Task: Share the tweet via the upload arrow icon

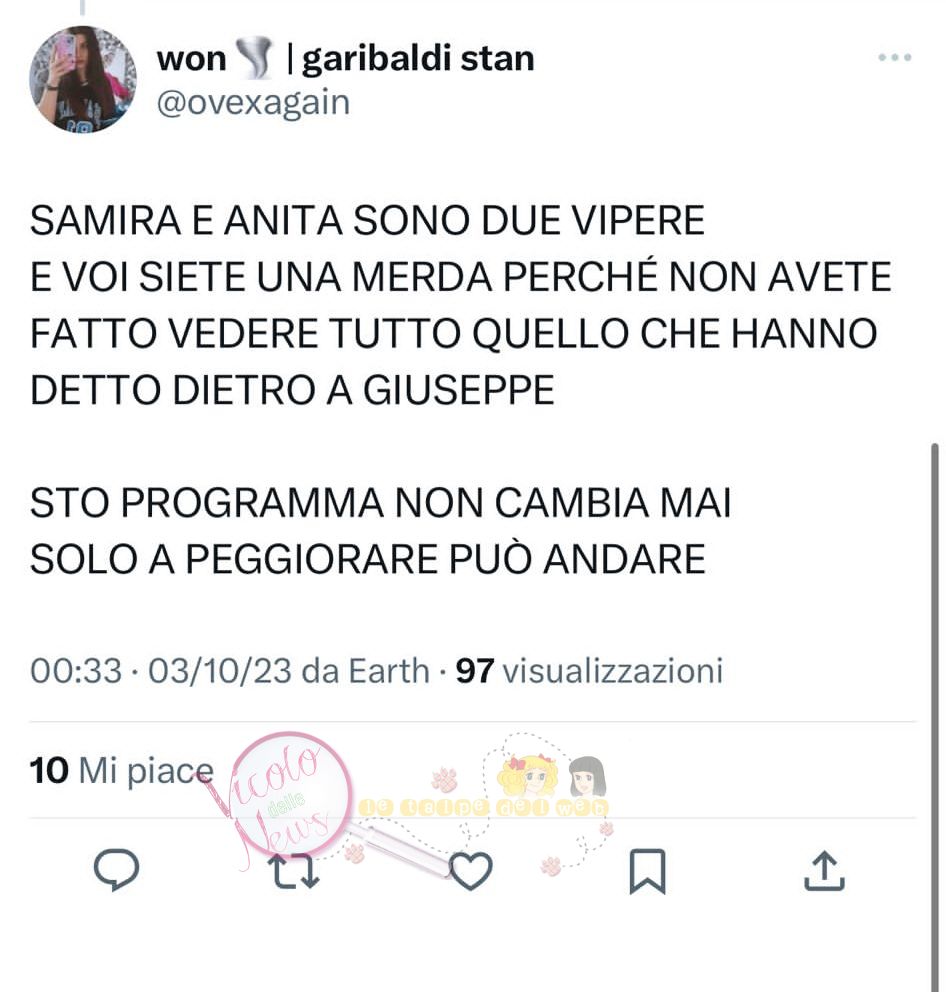Action: (x=825, y=871)
